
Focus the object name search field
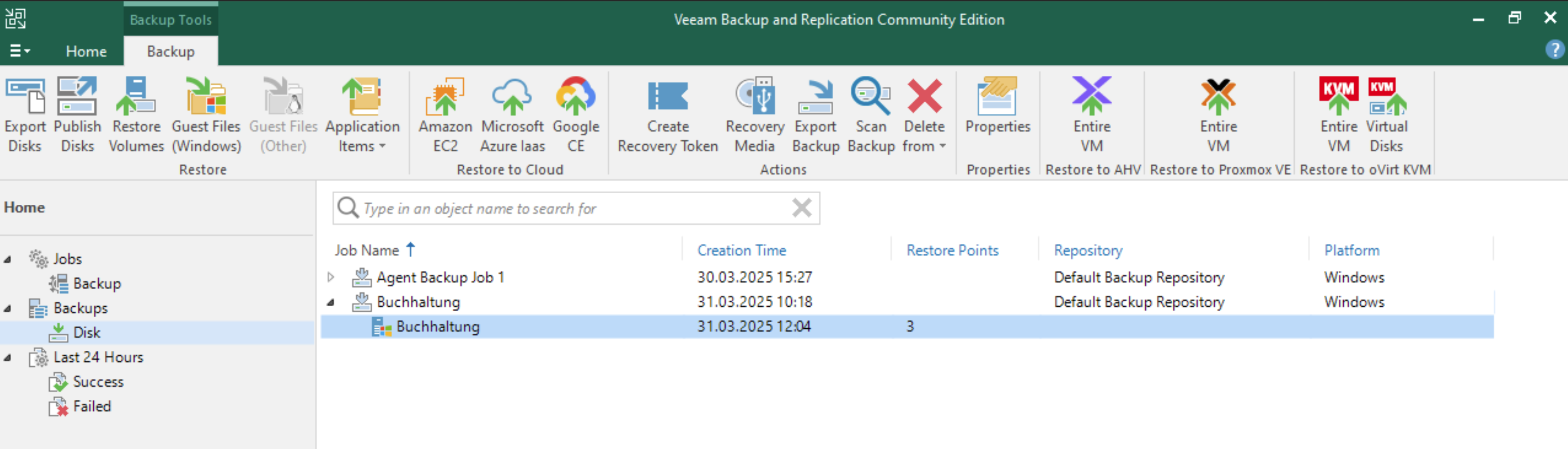pyautogui.click(x=575, y=209)
